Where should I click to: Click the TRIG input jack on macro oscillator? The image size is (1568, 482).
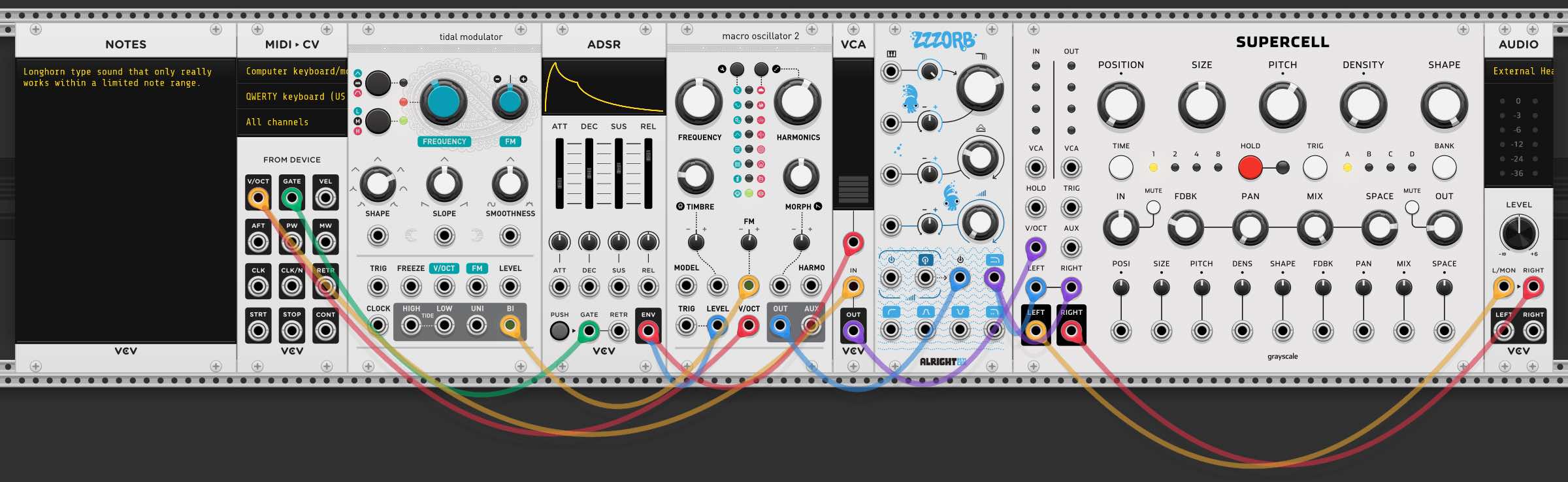[686, 325]
